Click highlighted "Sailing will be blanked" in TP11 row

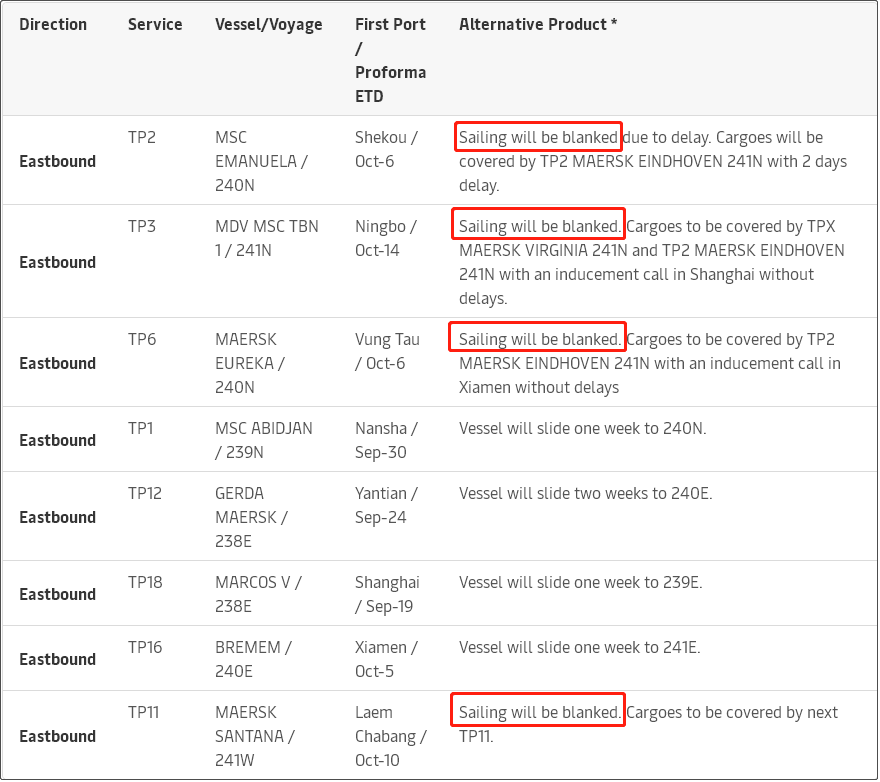538,712
